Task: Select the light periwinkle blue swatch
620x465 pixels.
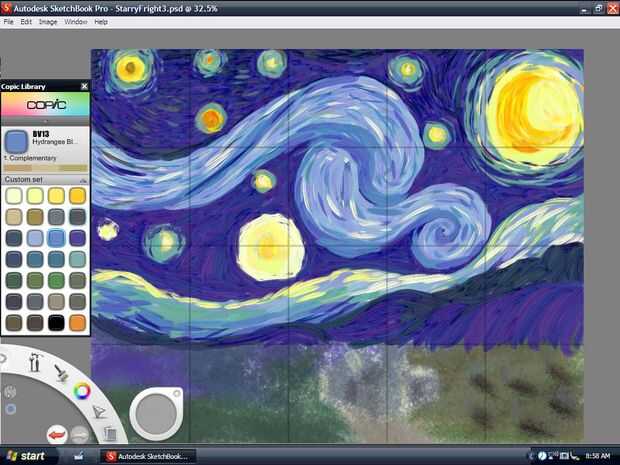Action: coord(35,238)
